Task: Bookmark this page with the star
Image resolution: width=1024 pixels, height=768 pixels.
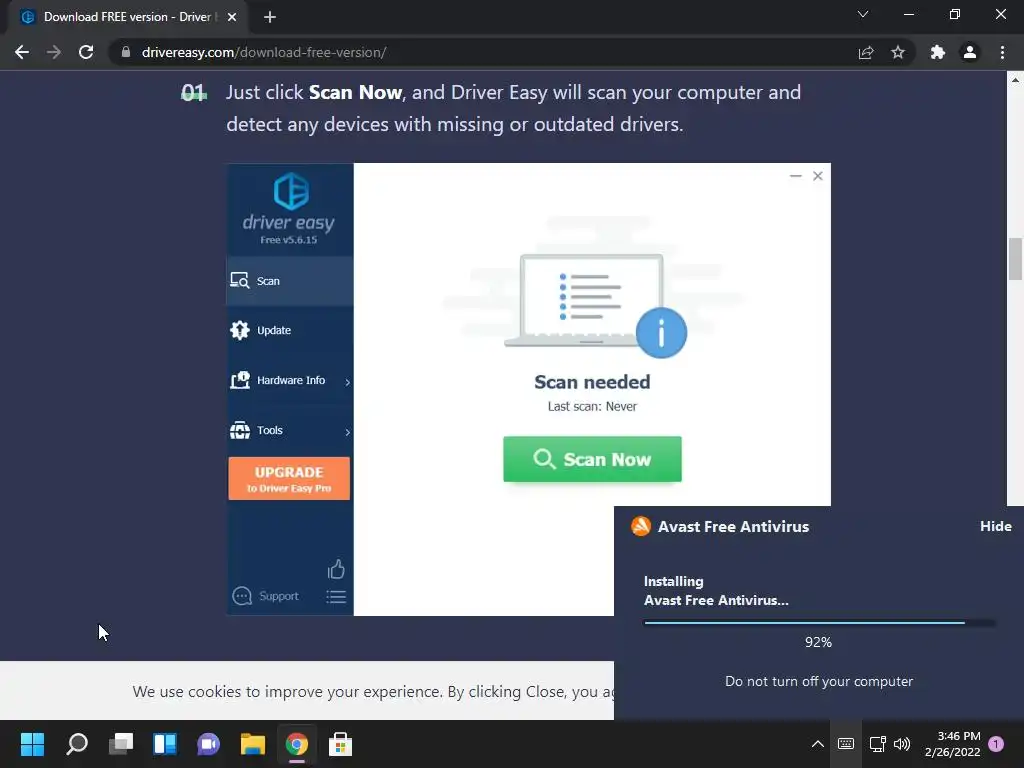Action: click(898, 52)
